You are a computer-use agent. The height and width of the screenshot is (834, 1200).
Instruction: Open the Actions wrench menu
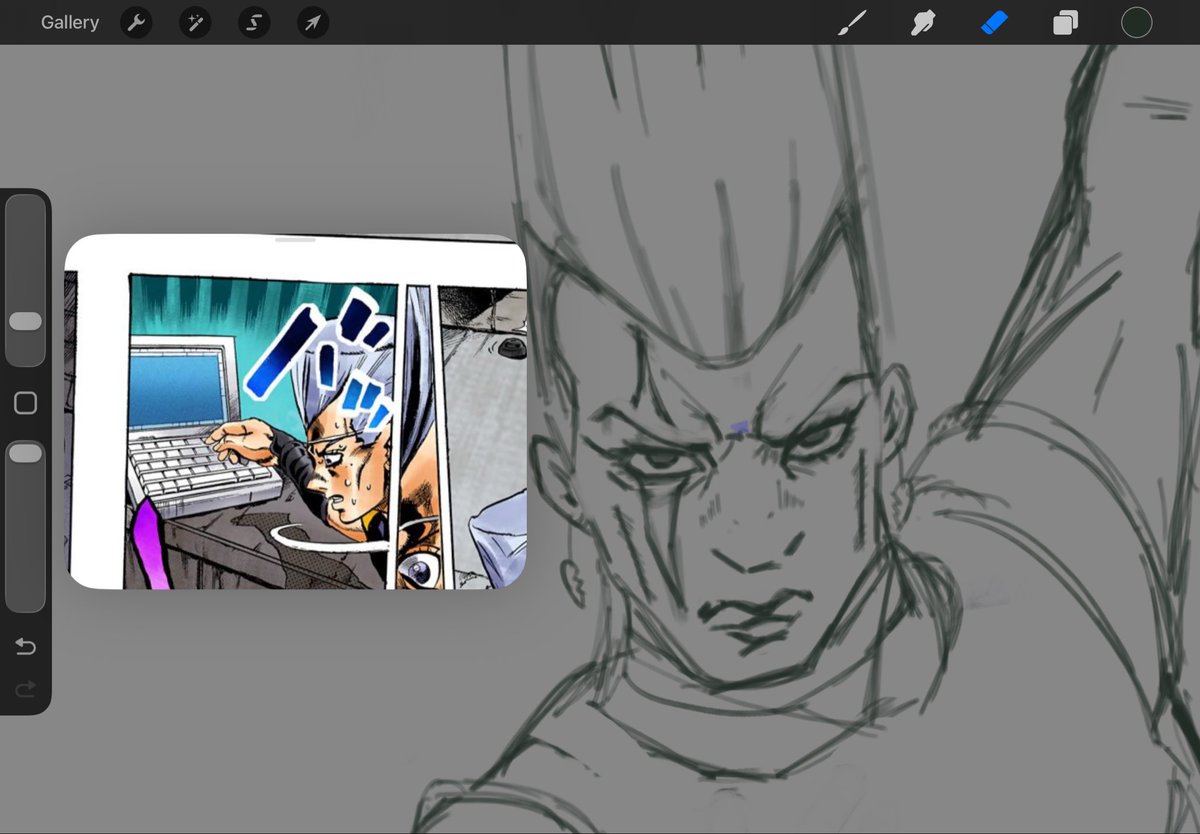click(x=136, y=22)
